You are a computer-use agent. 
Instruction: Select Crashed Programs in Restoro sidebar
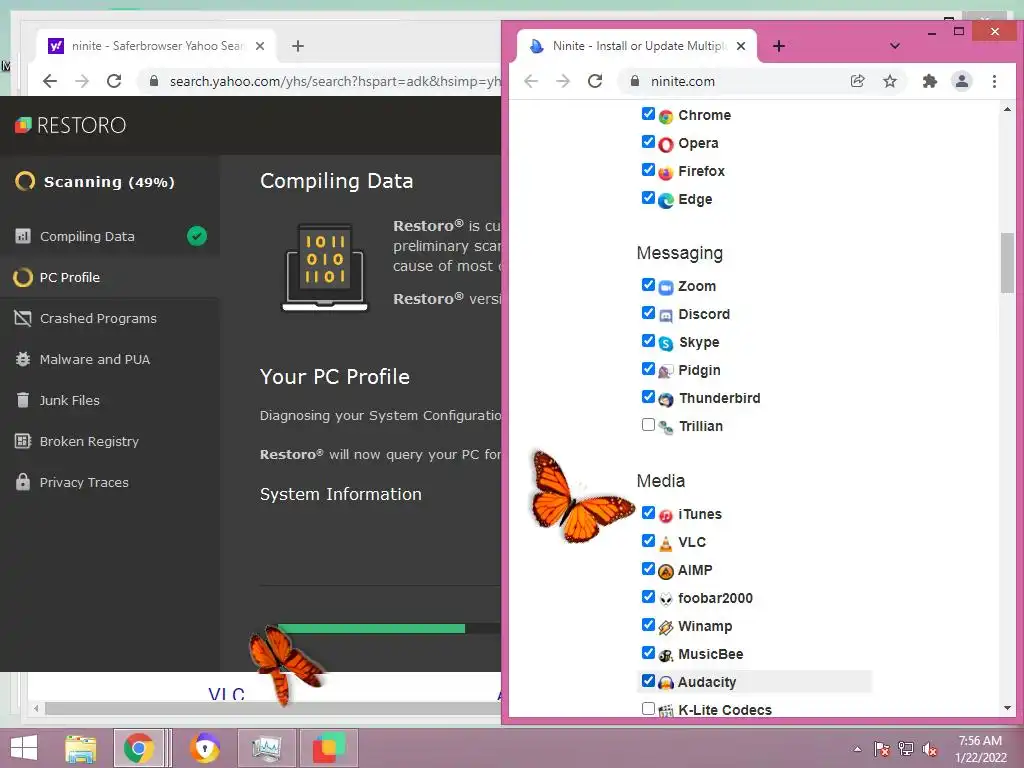110,318
